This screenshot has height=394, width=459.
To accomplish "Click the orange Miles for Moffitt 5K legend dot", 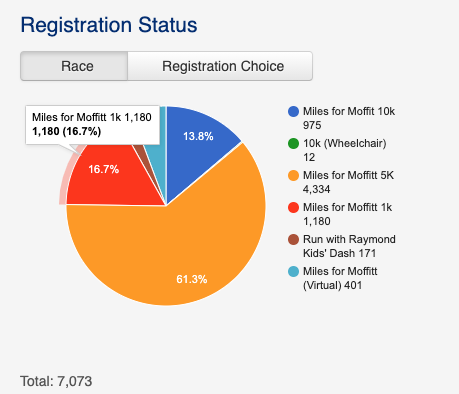I will (293, 175).
